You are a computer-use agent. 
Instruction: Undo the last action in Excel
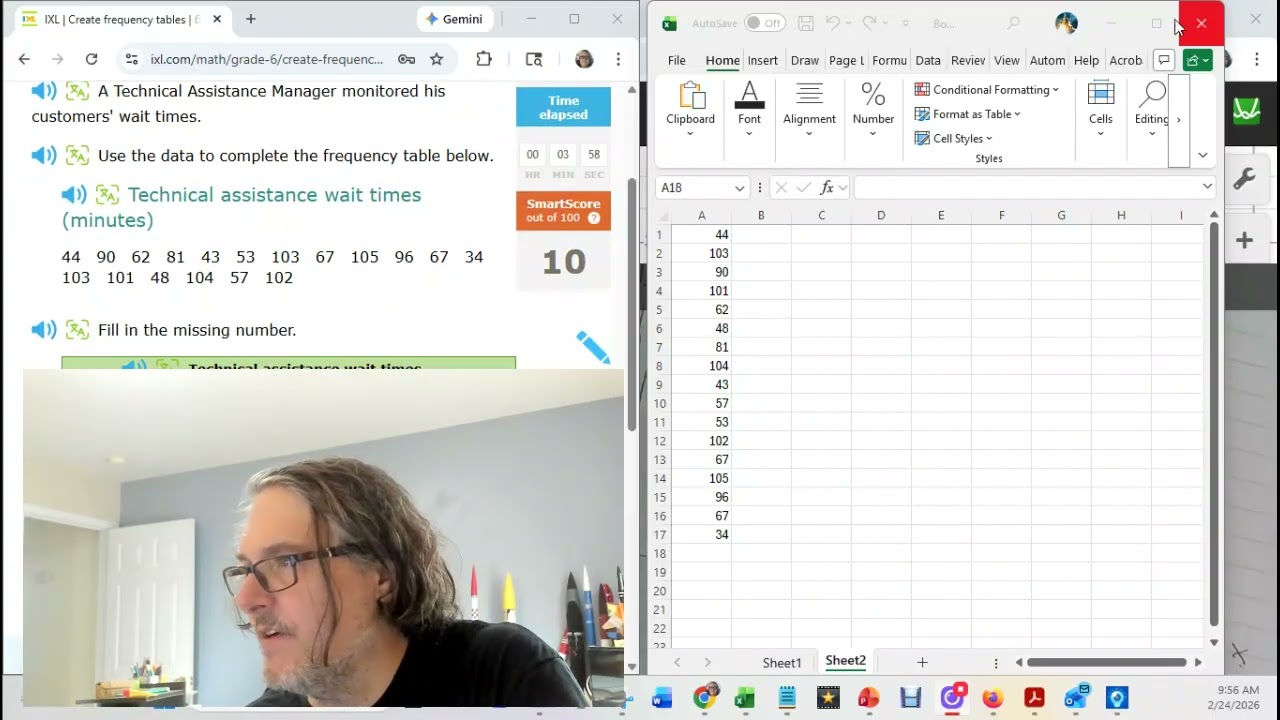(x=832, y=23)
